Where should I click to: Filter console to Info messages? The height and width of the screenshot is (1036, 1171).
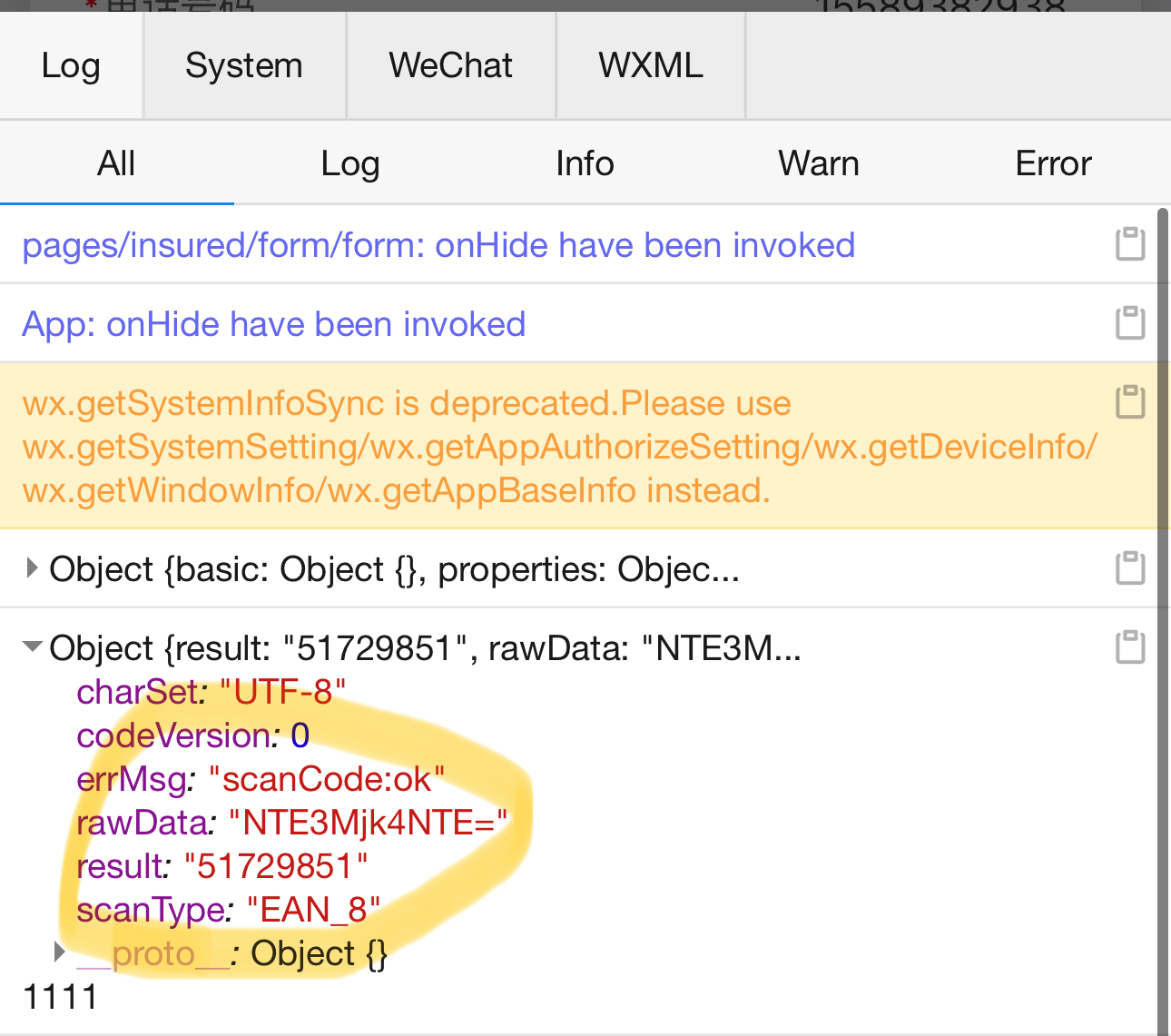[x=585, y=163]
